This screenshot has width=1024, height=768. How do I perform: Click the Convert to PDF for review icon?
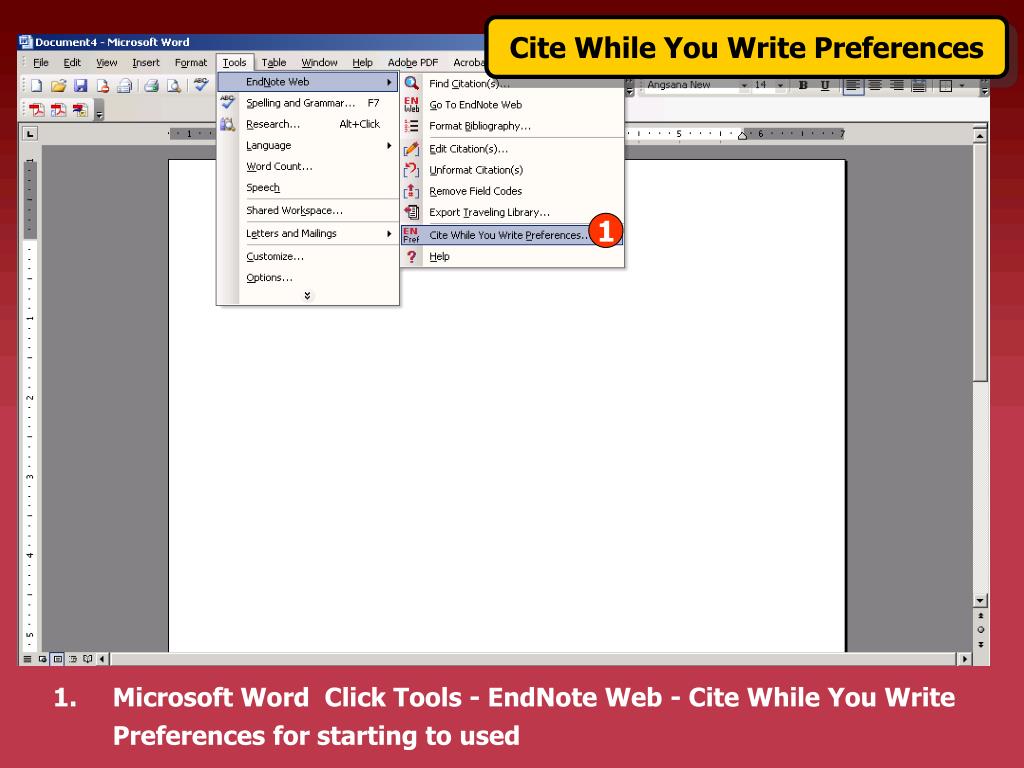(80, 110)
